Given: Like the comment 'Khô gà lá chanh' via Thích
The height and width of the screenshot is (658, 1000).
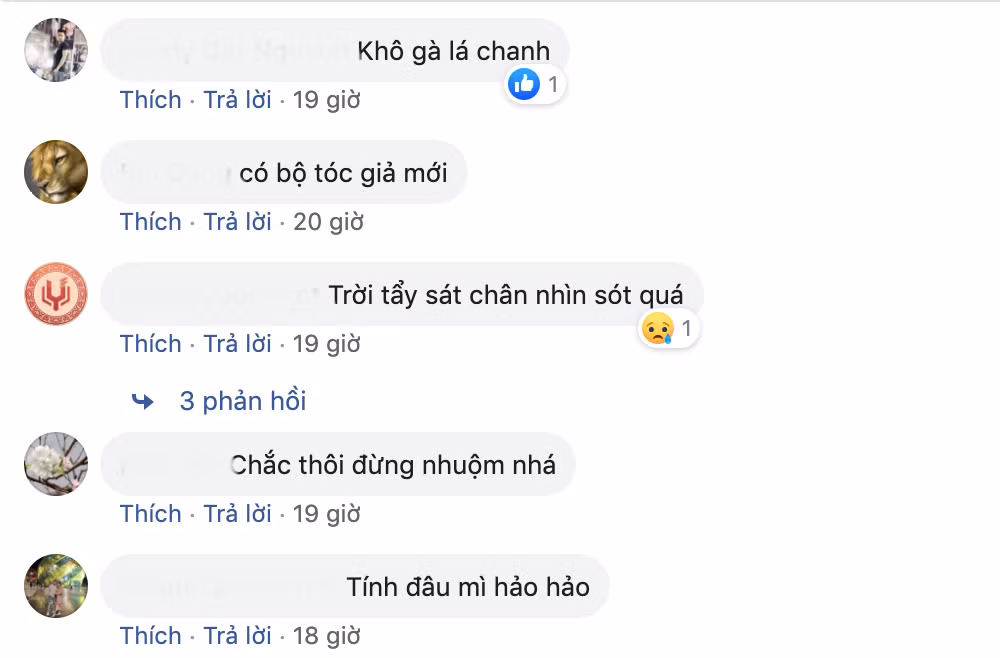Looking at the screenshot, I should tap(151, 100).
